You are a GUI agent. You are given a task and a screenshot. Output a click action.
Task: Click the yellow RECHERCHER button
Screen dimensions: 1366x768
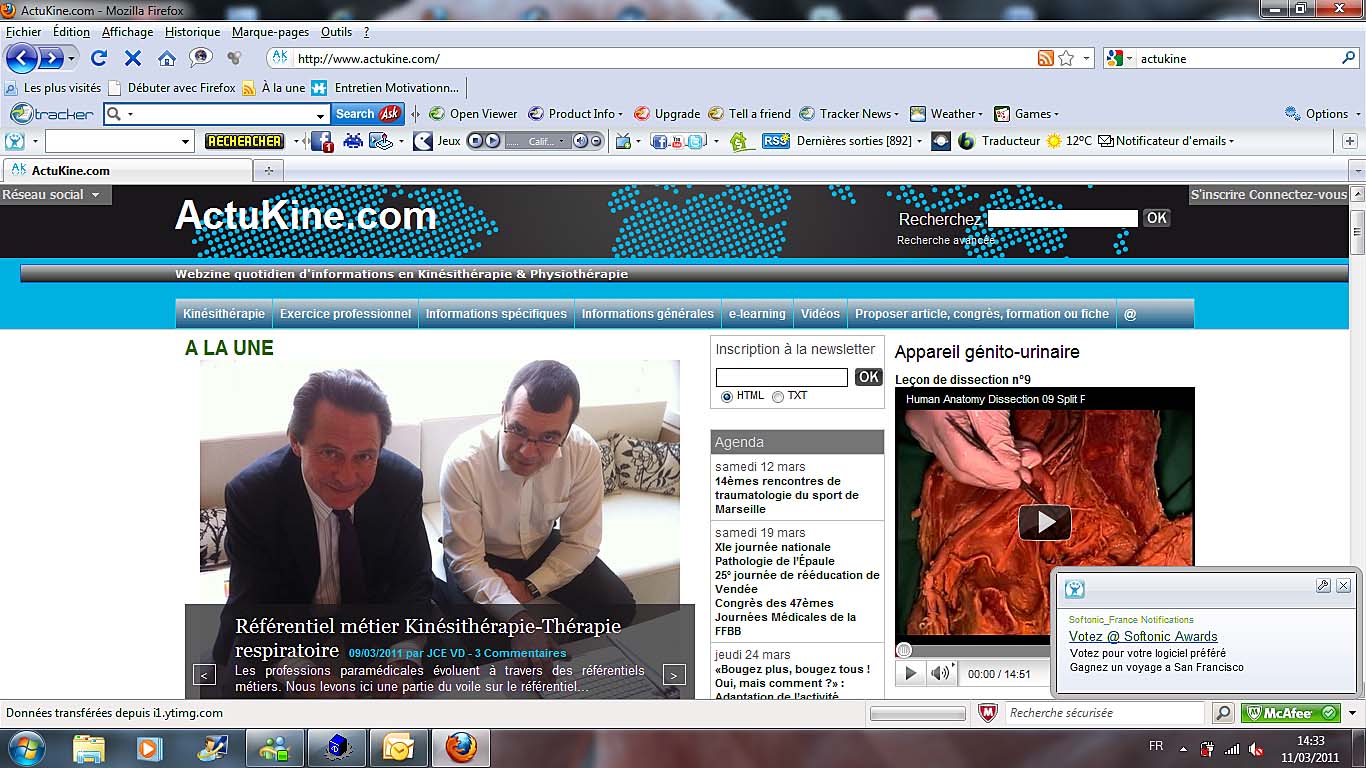coord(244,141)
